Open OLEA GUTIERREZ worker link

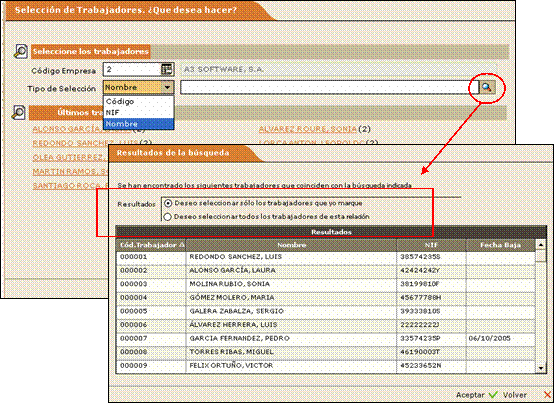(x=70, y=157)
